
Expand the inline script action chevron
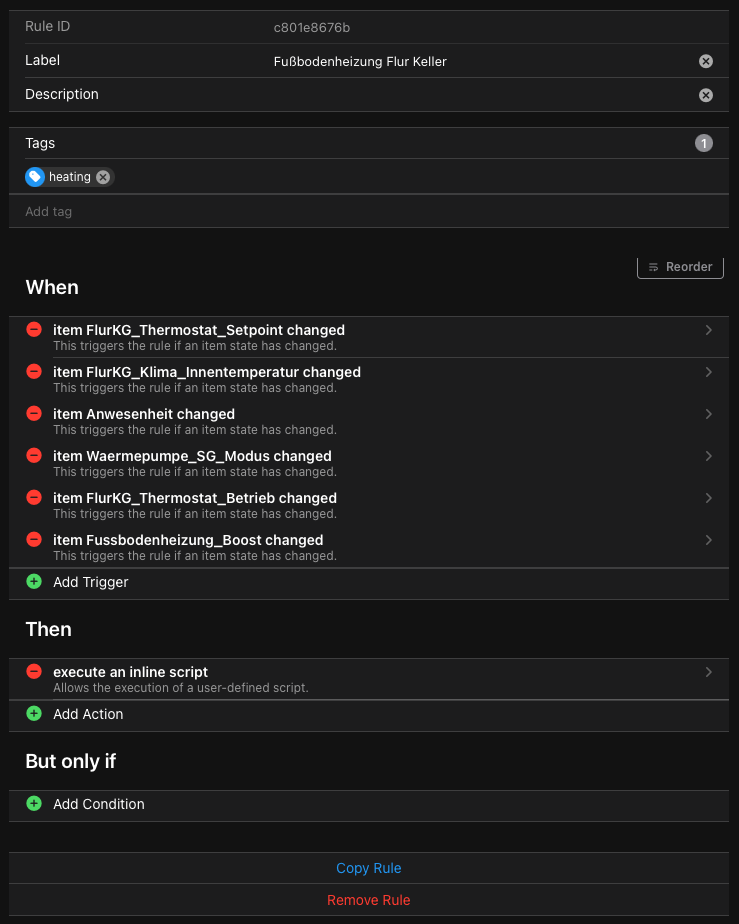tap(709, 672)
